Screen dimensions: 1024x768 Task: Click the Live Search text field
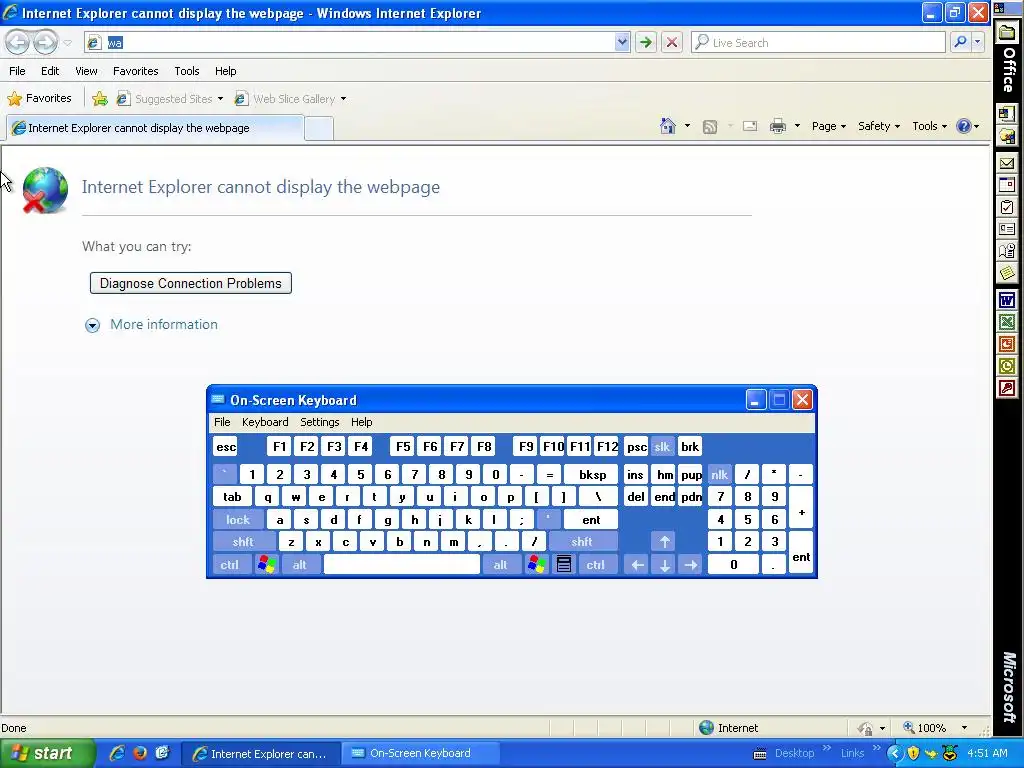(818, 42)
